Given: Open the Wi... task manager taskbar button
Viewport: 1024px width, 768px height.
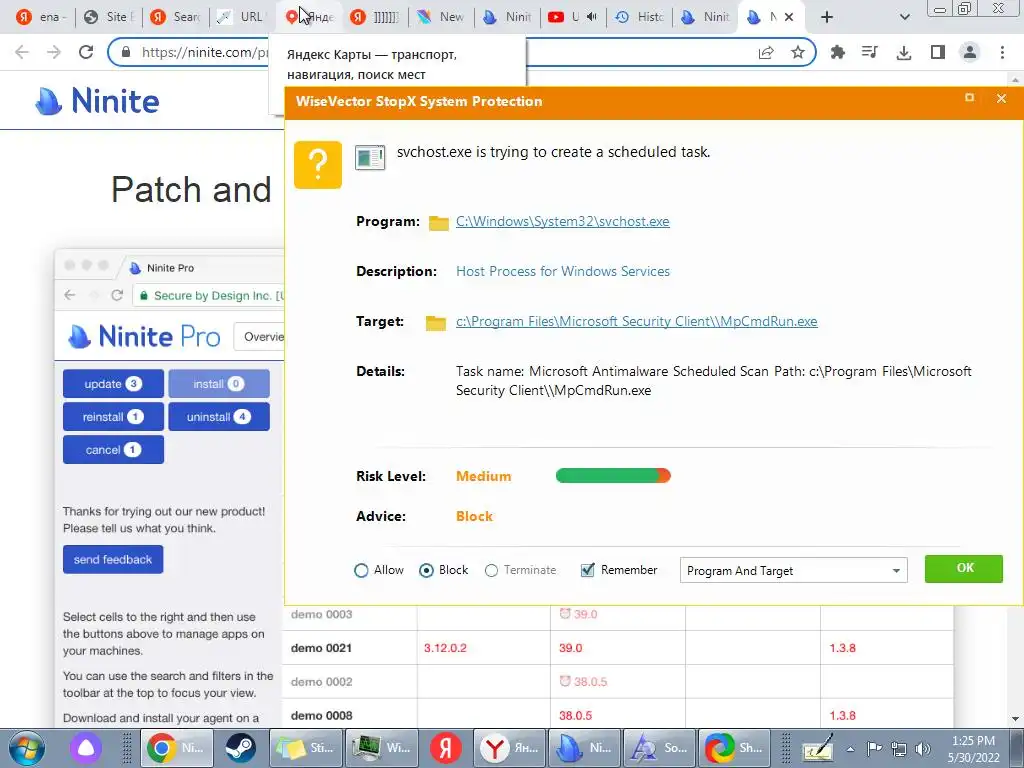Looking at the screenshot, I should [x=381, y=748].
